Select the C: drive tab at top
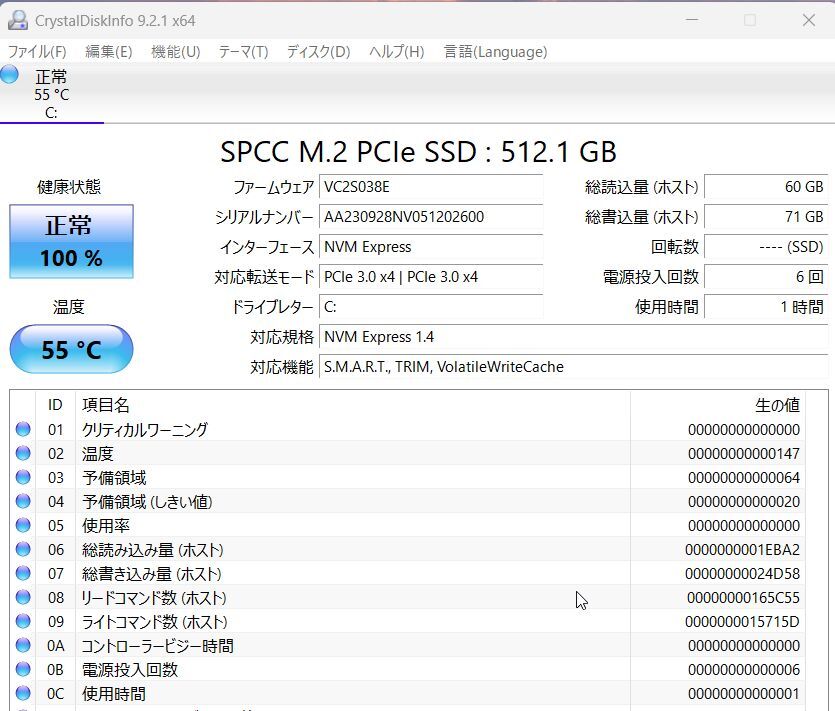 pyautogui.click(x=51, y=95)
